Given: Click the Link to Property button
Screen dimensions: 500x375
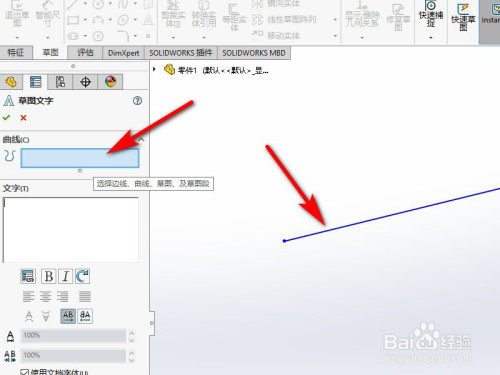Looking at the screenshot, I should [x=28, y=276].
